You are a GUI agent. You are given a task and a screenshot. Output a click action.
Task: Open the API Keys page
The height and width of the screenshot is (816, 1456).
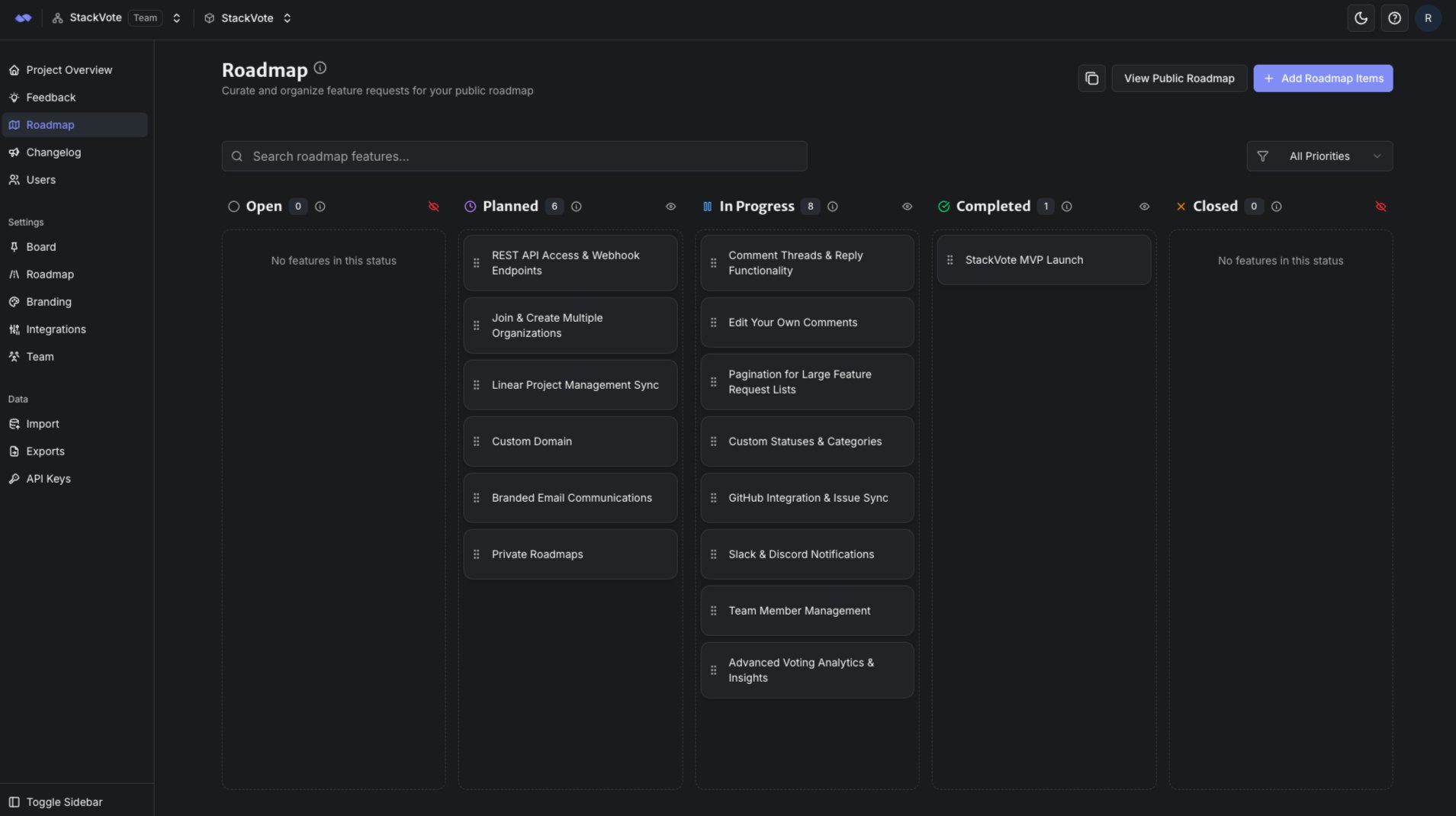tap(48, 478)
